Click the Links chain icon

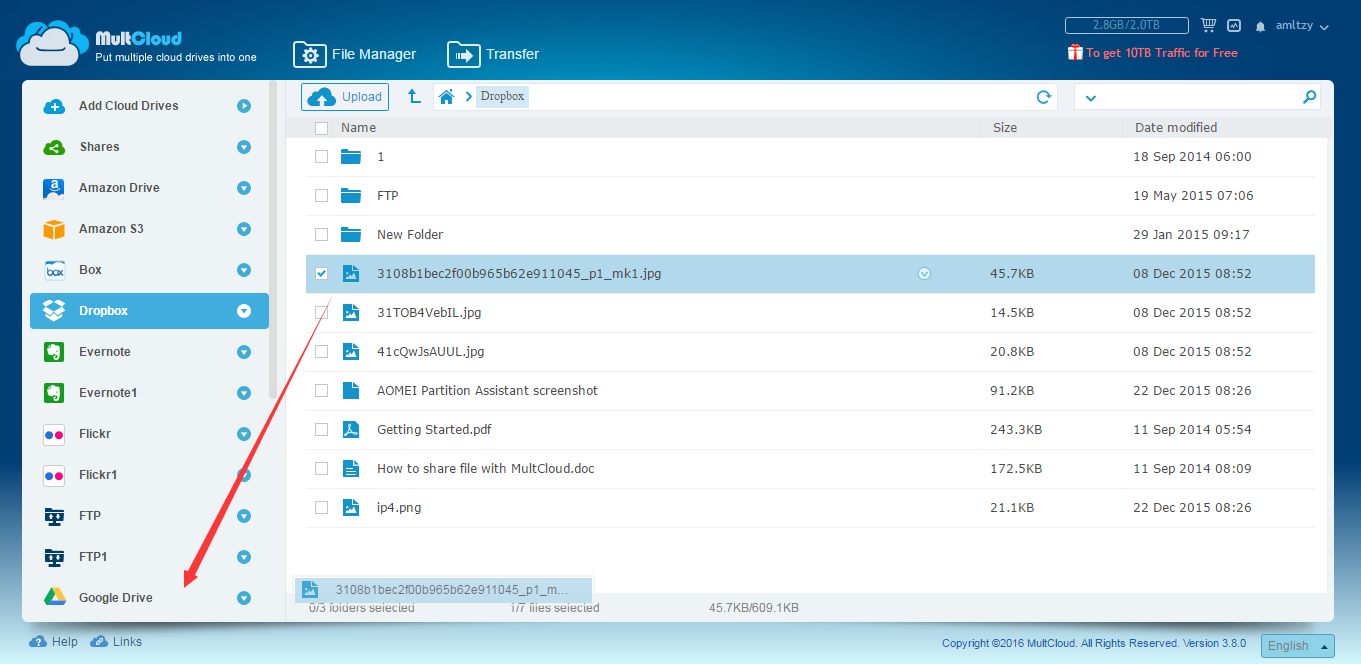pos(99,642)
